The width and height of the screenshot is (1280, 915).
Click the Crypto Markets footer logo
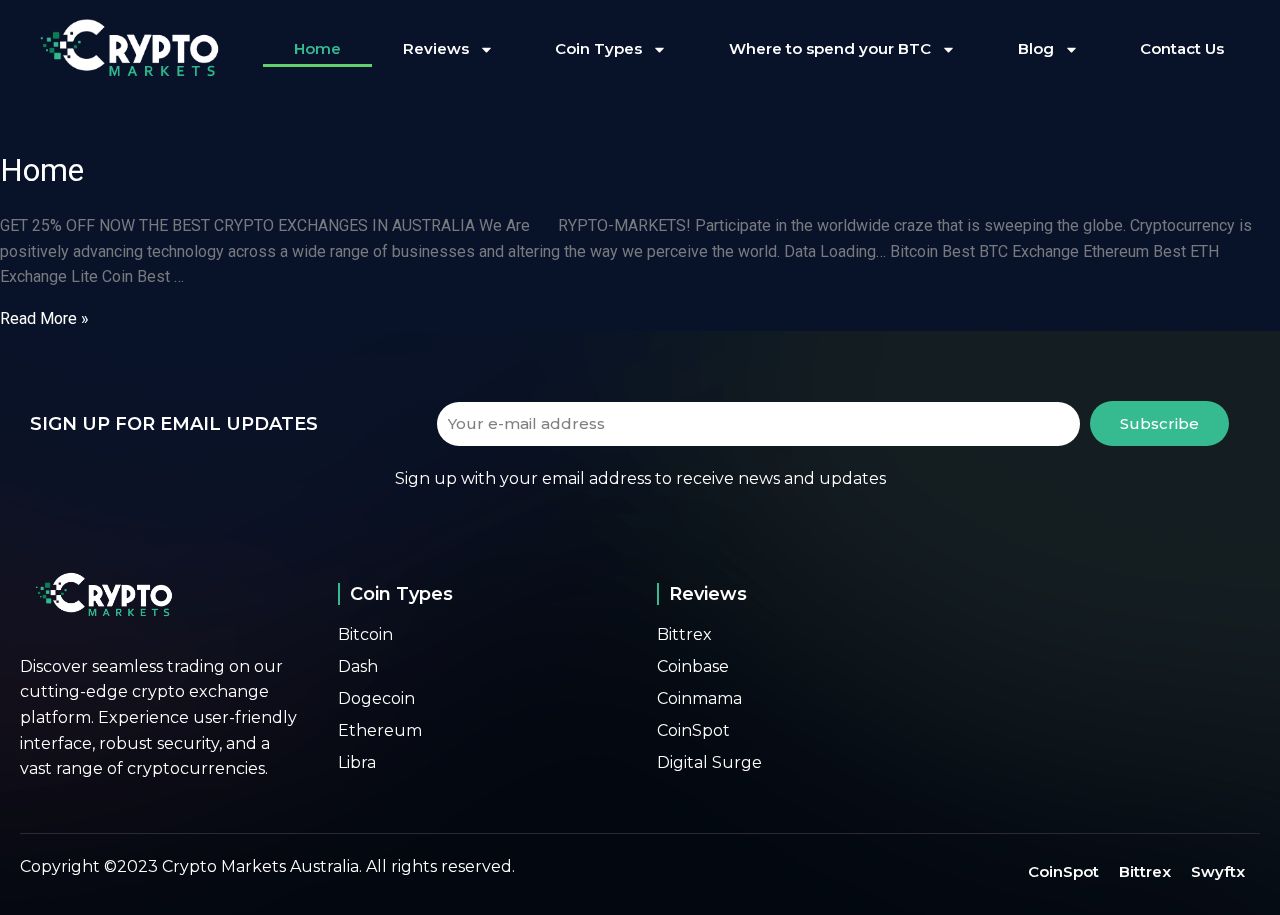pyautogui.click(x=104, y=594)
